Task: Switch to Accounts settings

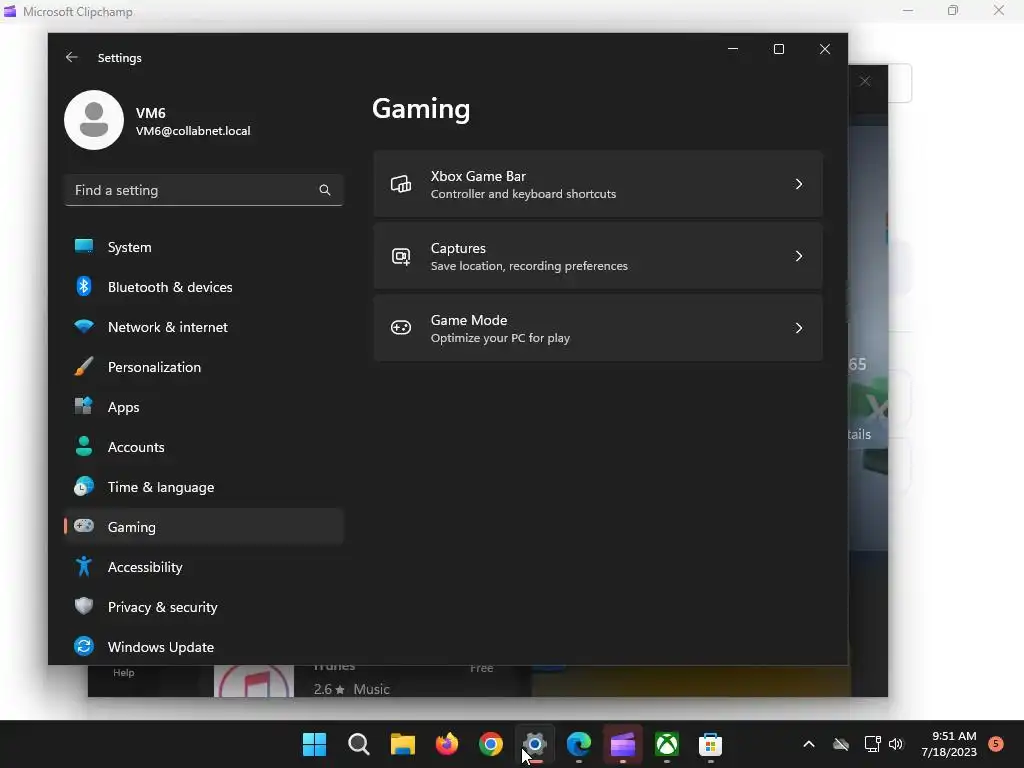Action: (204, 447)
